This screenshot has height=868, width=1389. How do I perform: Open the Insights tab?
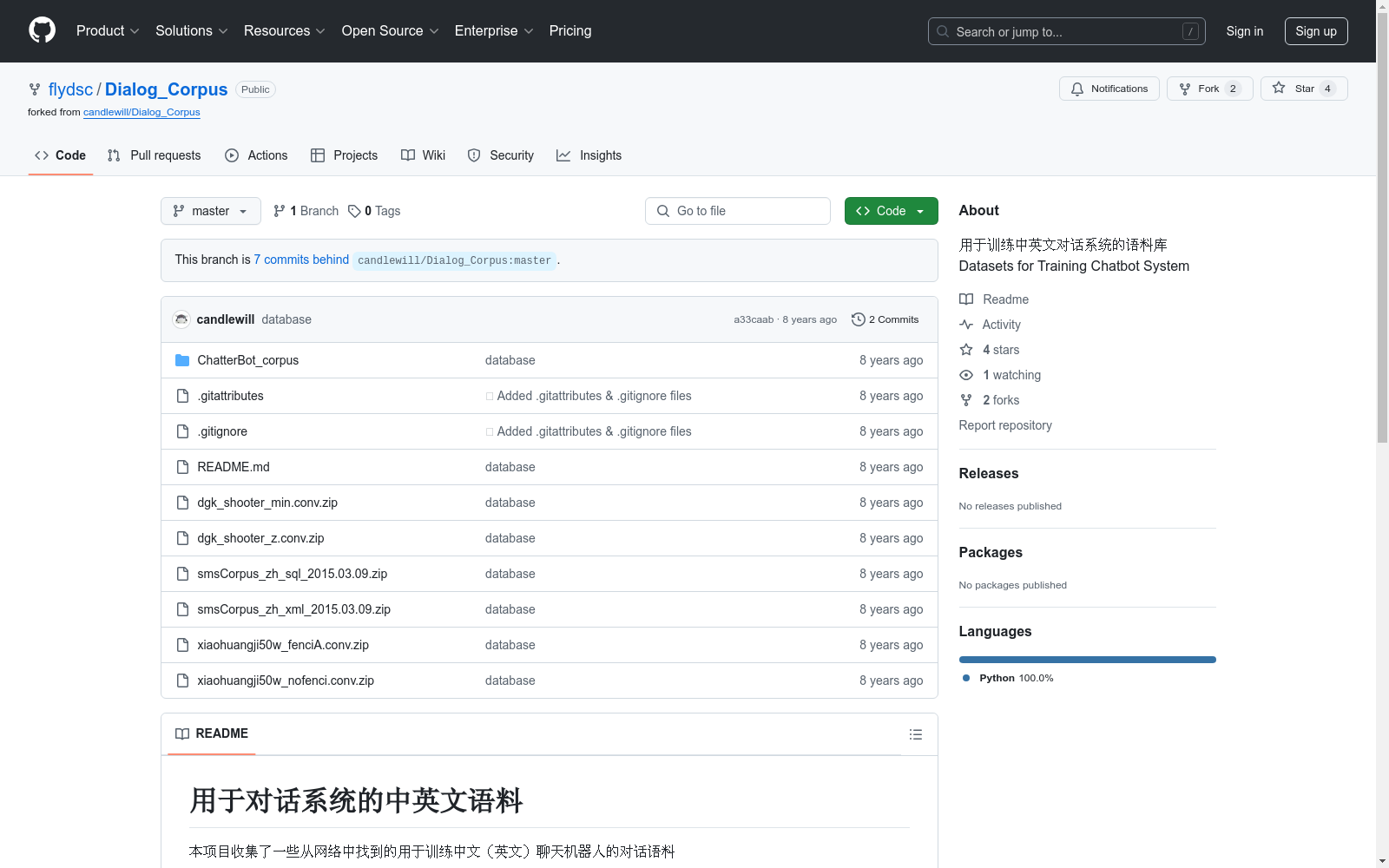(589, 155)
